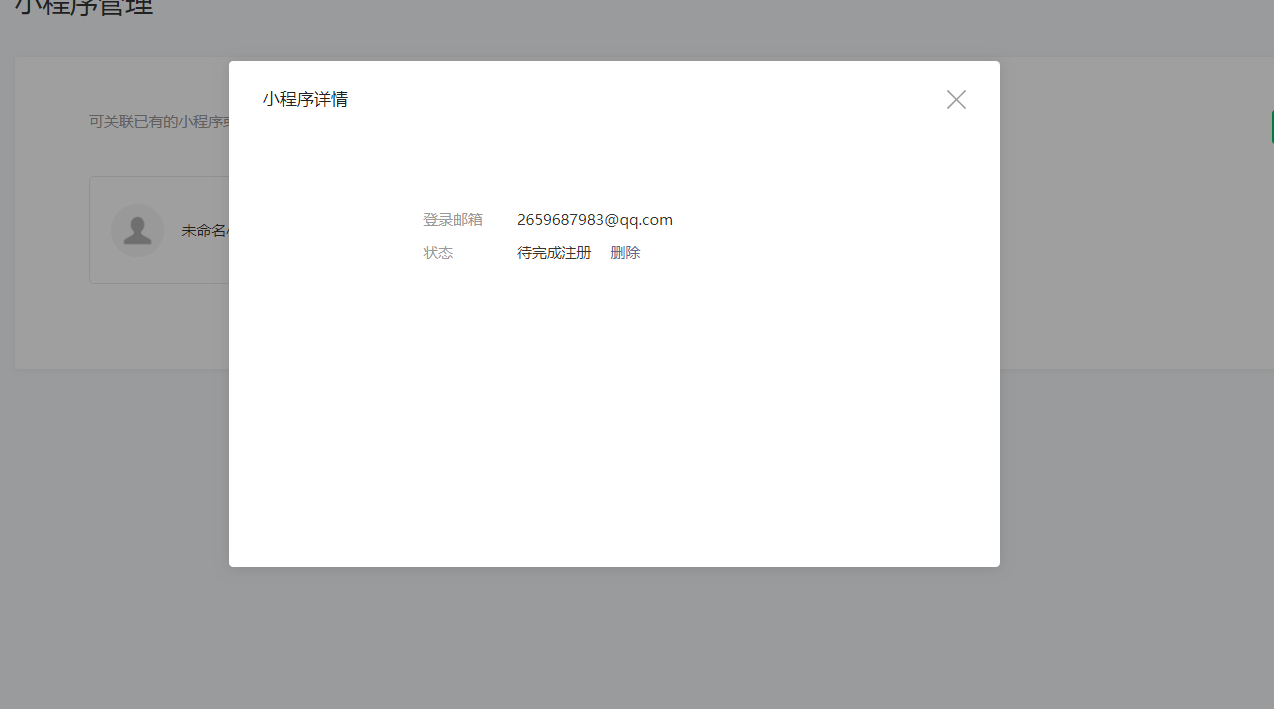
Task: Close the 小程序详情 dialog
Action: (956, 99)
